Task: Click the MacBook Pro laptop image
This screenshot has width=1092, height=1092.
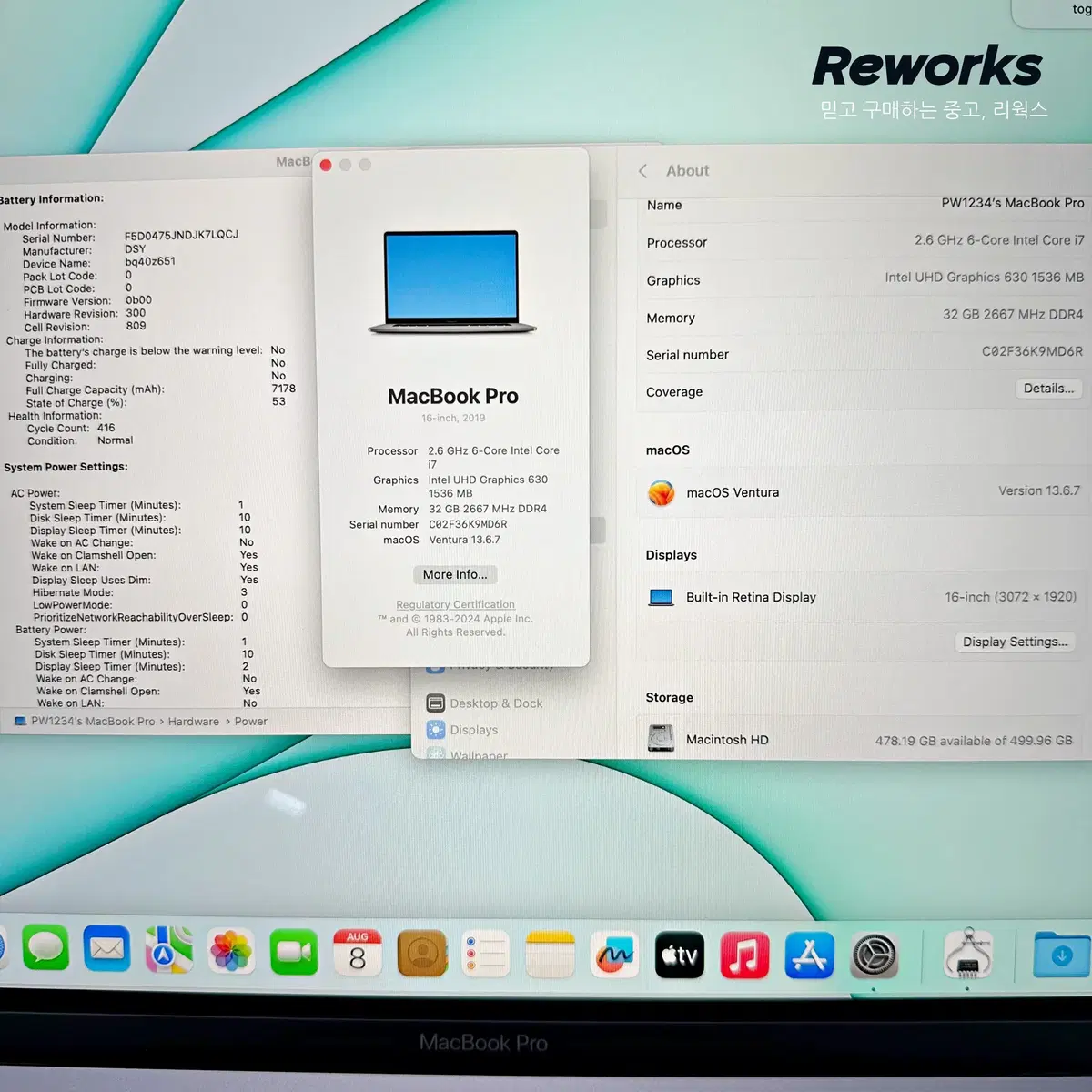Action: [x=452, y=283]
